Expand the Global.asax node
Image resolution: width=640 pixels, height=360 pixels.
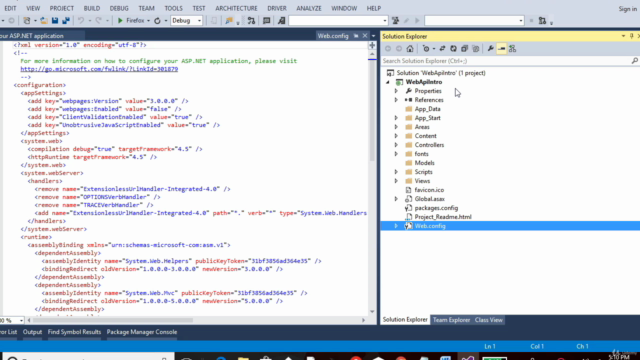coord(396,199)
